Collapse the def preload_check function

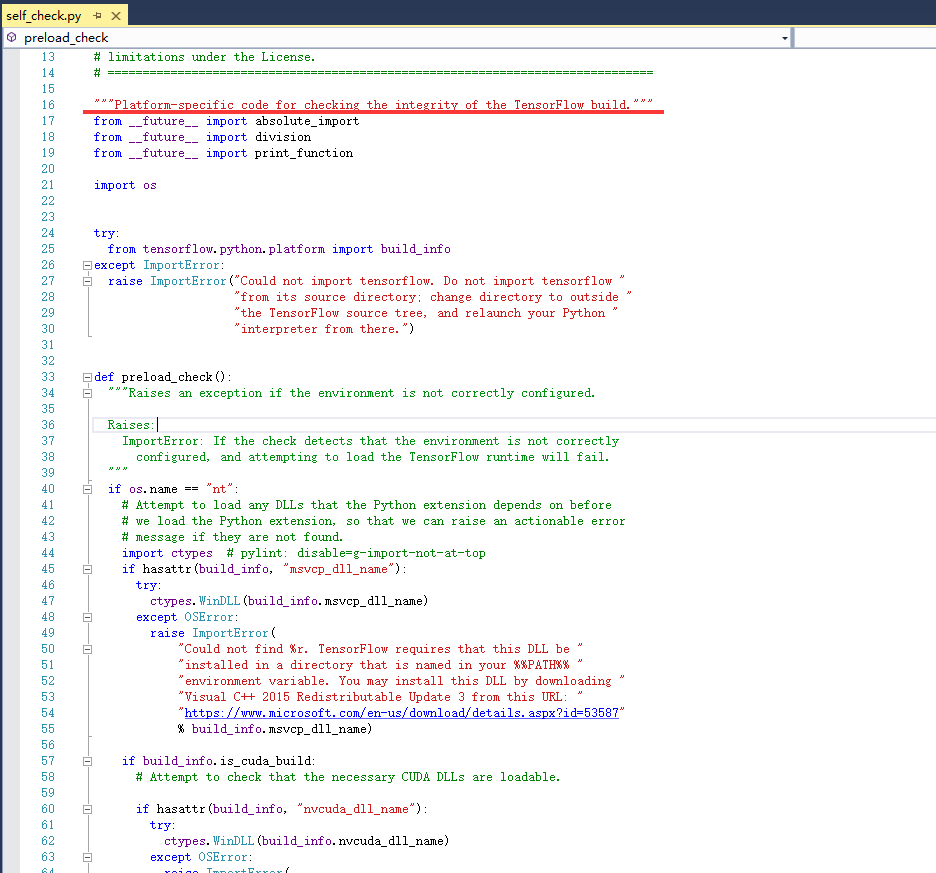click(x=88, y=377)
